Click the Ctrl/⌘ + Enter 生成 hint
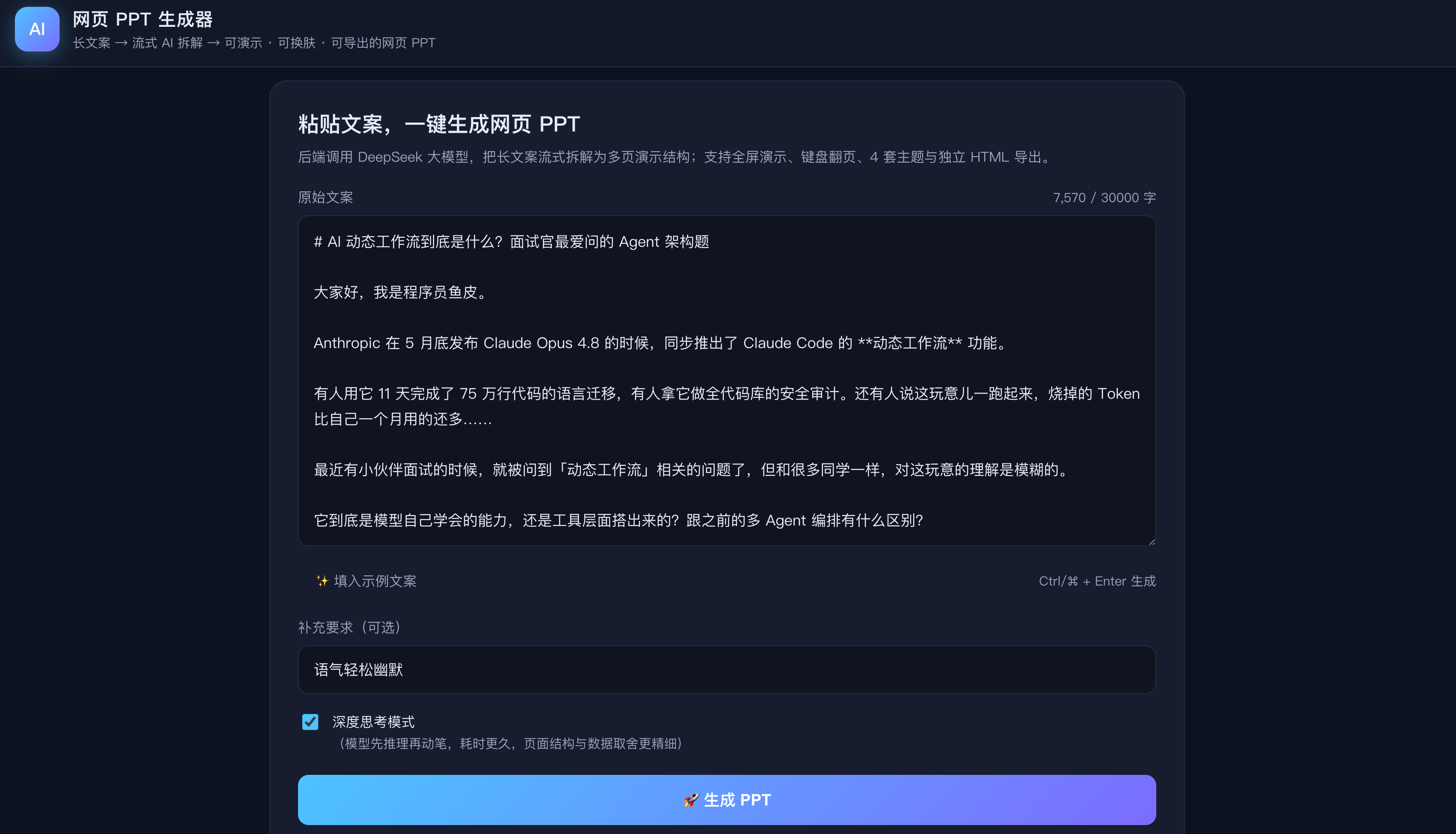Image resolution: width=1456 pixels, height=834 pixels. [1097, 581]
